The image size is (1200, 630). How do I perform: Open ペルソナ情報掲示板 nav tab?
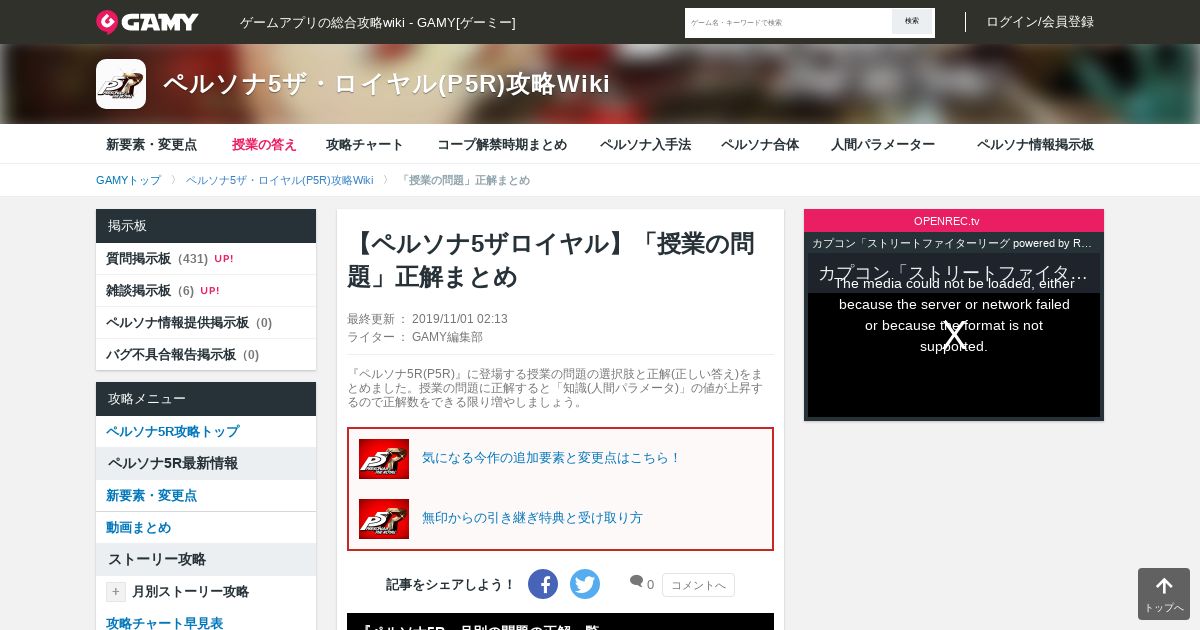pyautogui.click(x=1035, y=144)
